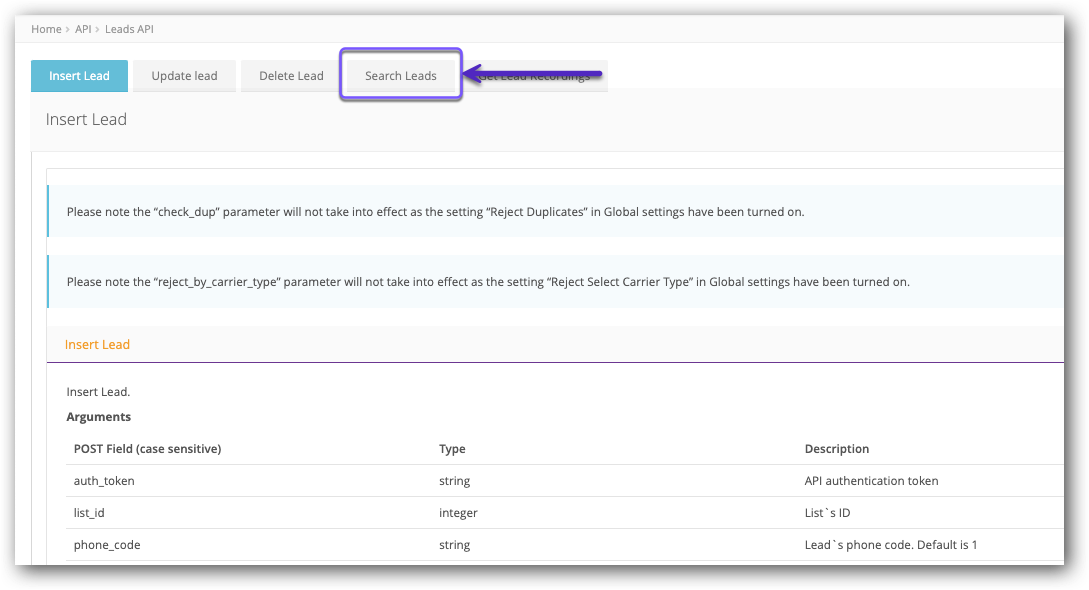Activate the Insert Lead tab
Viewport: 1089px width, 590px height.
click(79, 75)
